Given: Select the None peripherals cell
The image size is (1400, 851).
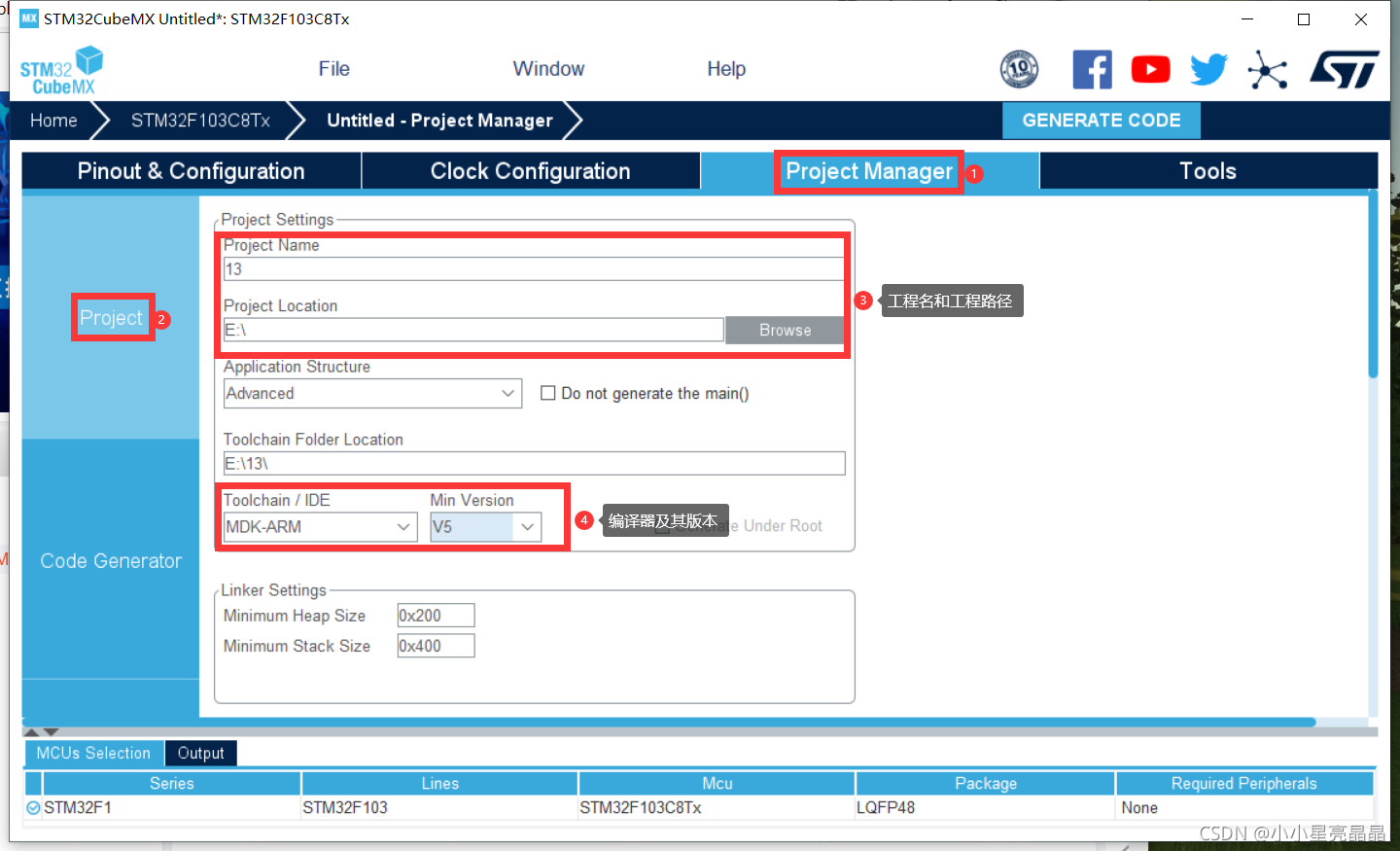Looking at the screenshot, I should click(1244, 807).
